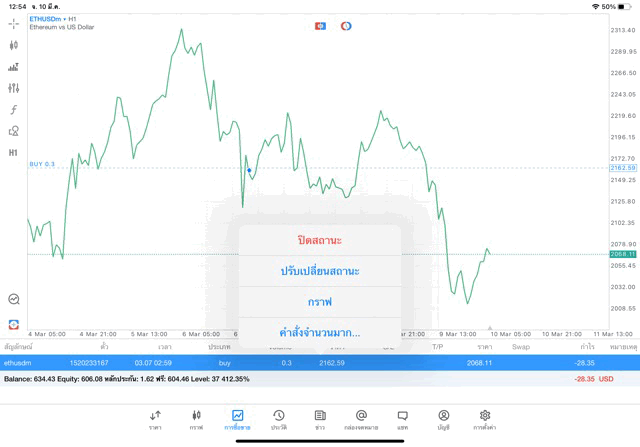The image size is (640, 447).
Task: Tap the กำไร (profit) column header
Action: tap(573, 346)
